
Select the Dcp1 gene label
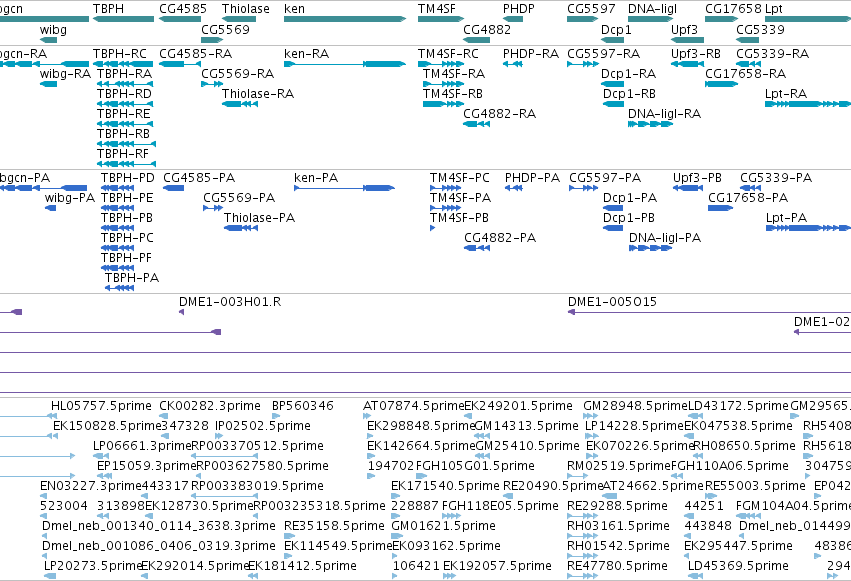coord(616,29)
